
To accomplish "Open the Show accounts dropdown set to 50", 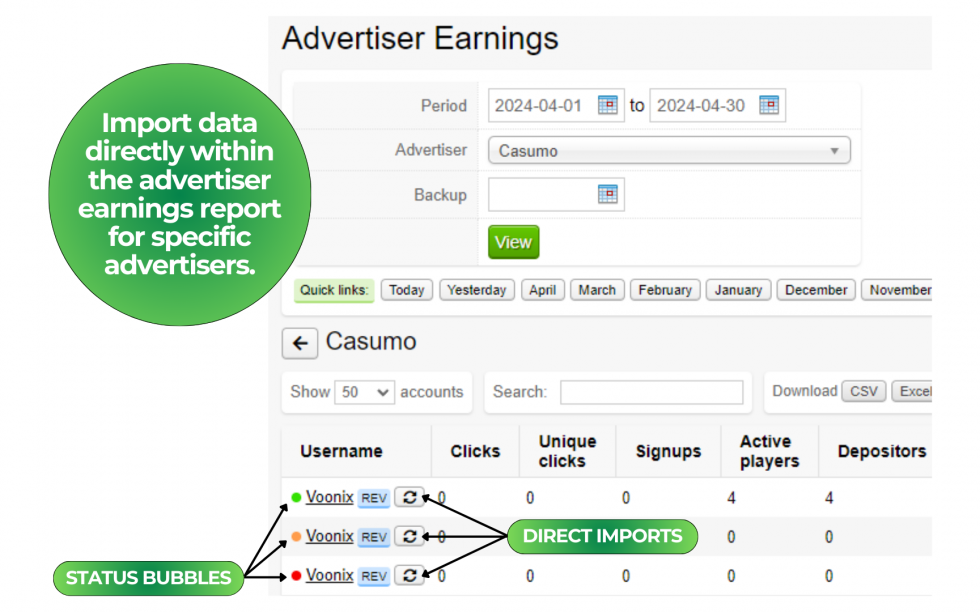I will [x=364, y=392].
